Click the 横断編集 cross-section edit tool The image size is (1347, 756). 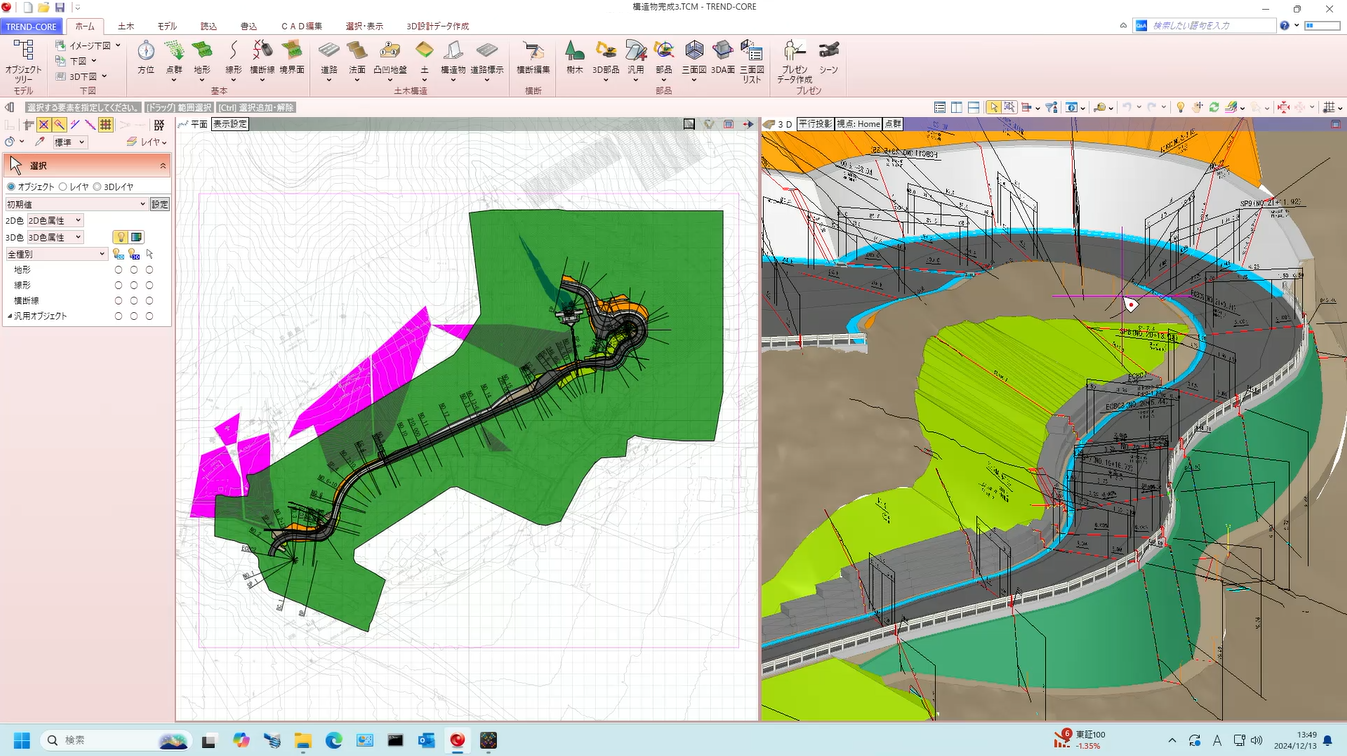[533, 57]
